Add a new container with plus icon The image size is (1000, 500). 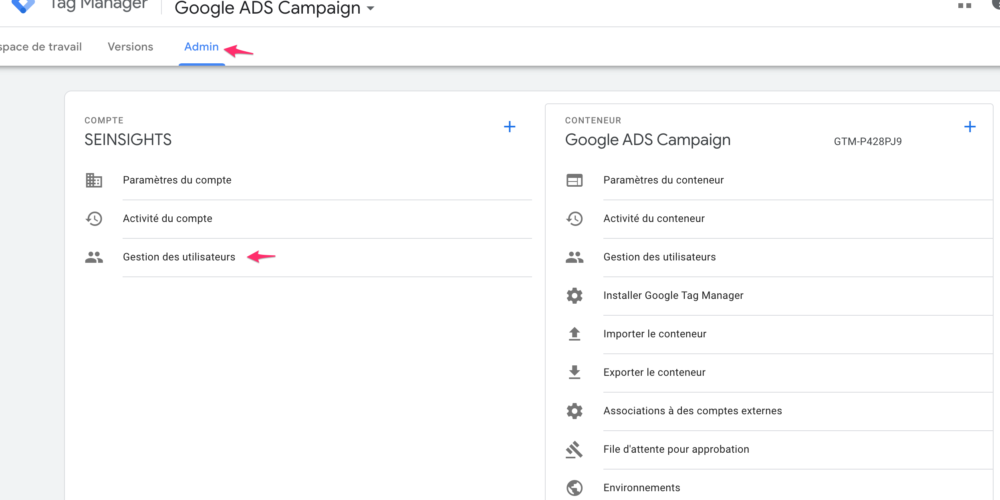969,127
